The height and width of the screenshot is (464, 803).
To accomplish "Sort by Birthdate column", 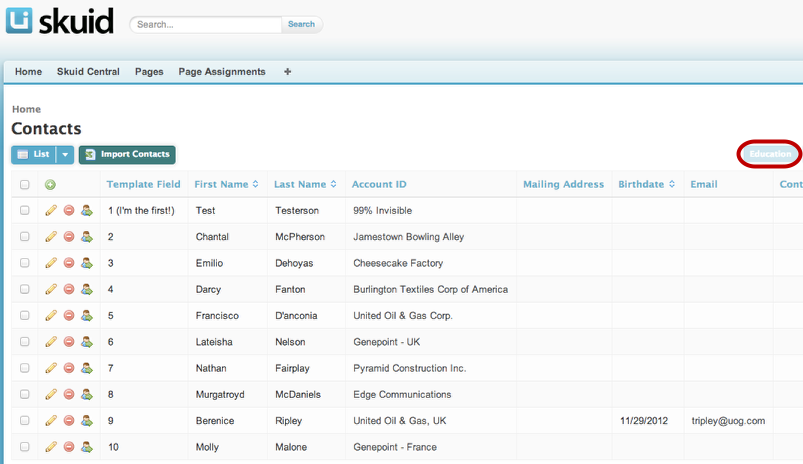I will [646, 184].
